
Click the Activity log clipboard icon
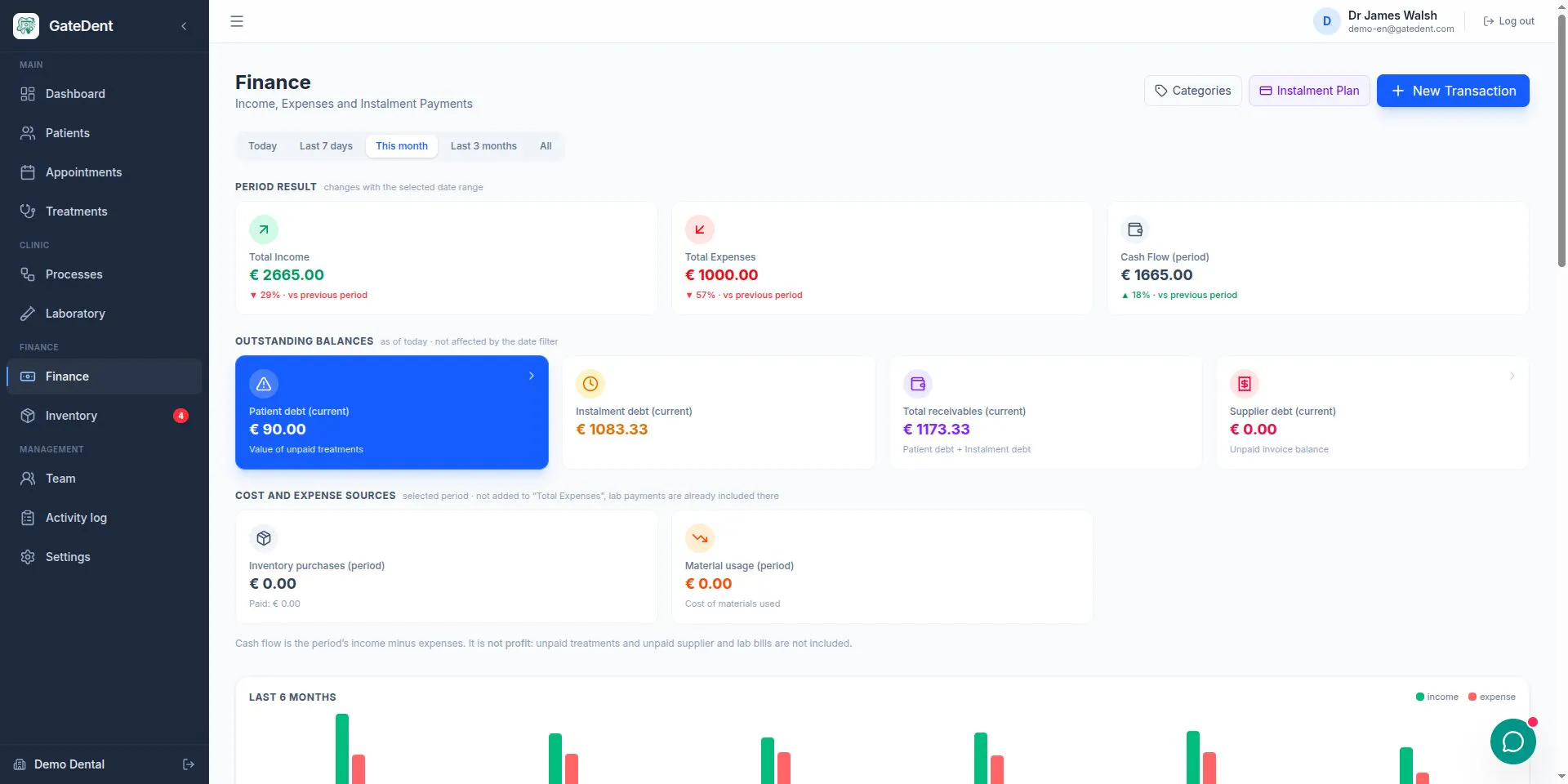[x=28, y=518]
